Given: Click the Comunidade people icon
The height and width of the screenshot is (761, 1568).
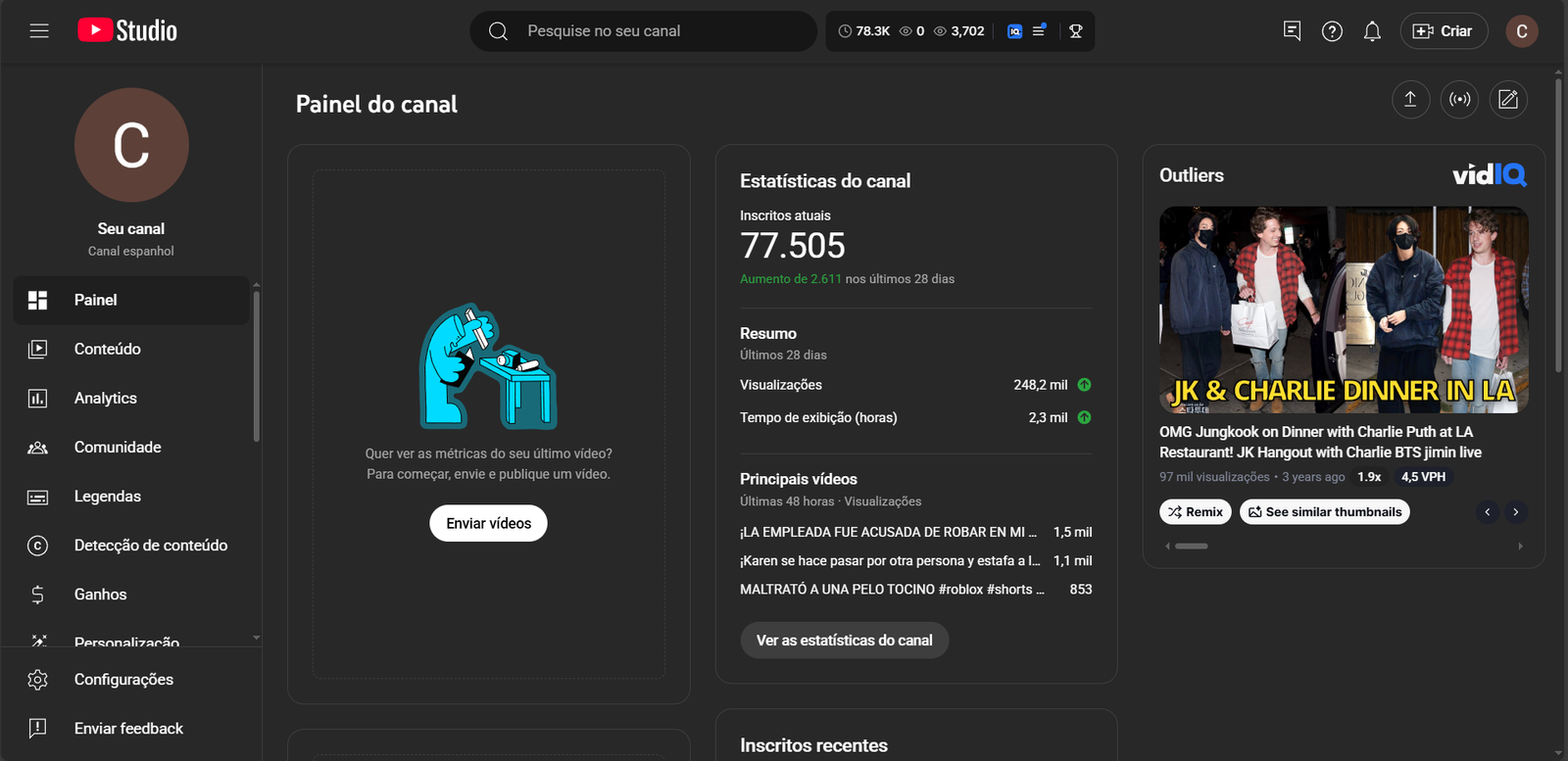Looking at the screenshot, I should (37, 448).
